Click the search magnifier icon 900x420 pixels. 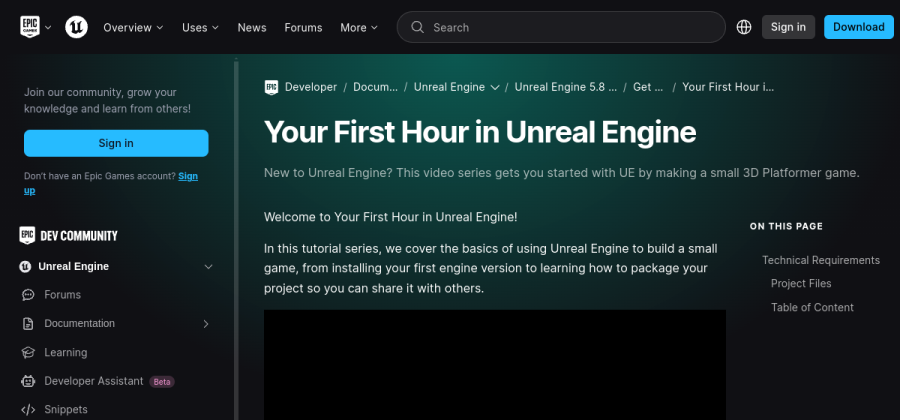pos(418,27)
